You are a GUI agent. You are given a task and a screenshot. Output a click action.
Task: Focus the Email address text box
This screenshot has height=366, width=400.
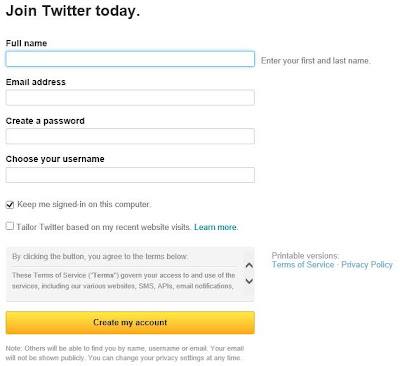pyautogui.click(x=130, y=98)
